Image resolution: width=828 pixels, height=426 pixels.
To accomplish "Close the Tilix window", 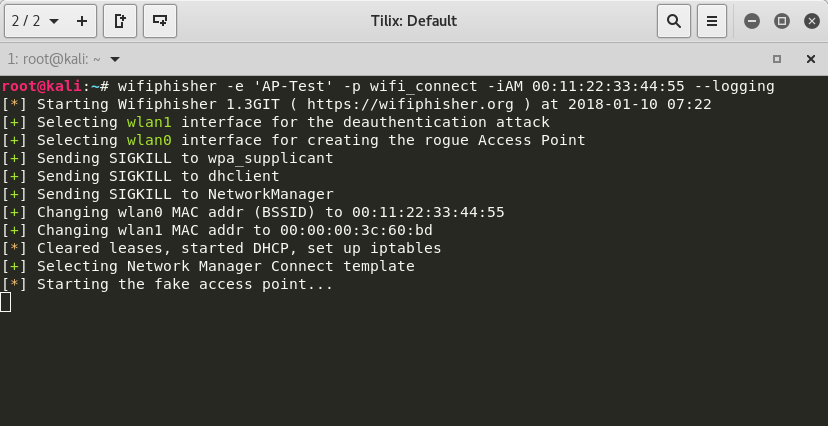I will [809, 20].
